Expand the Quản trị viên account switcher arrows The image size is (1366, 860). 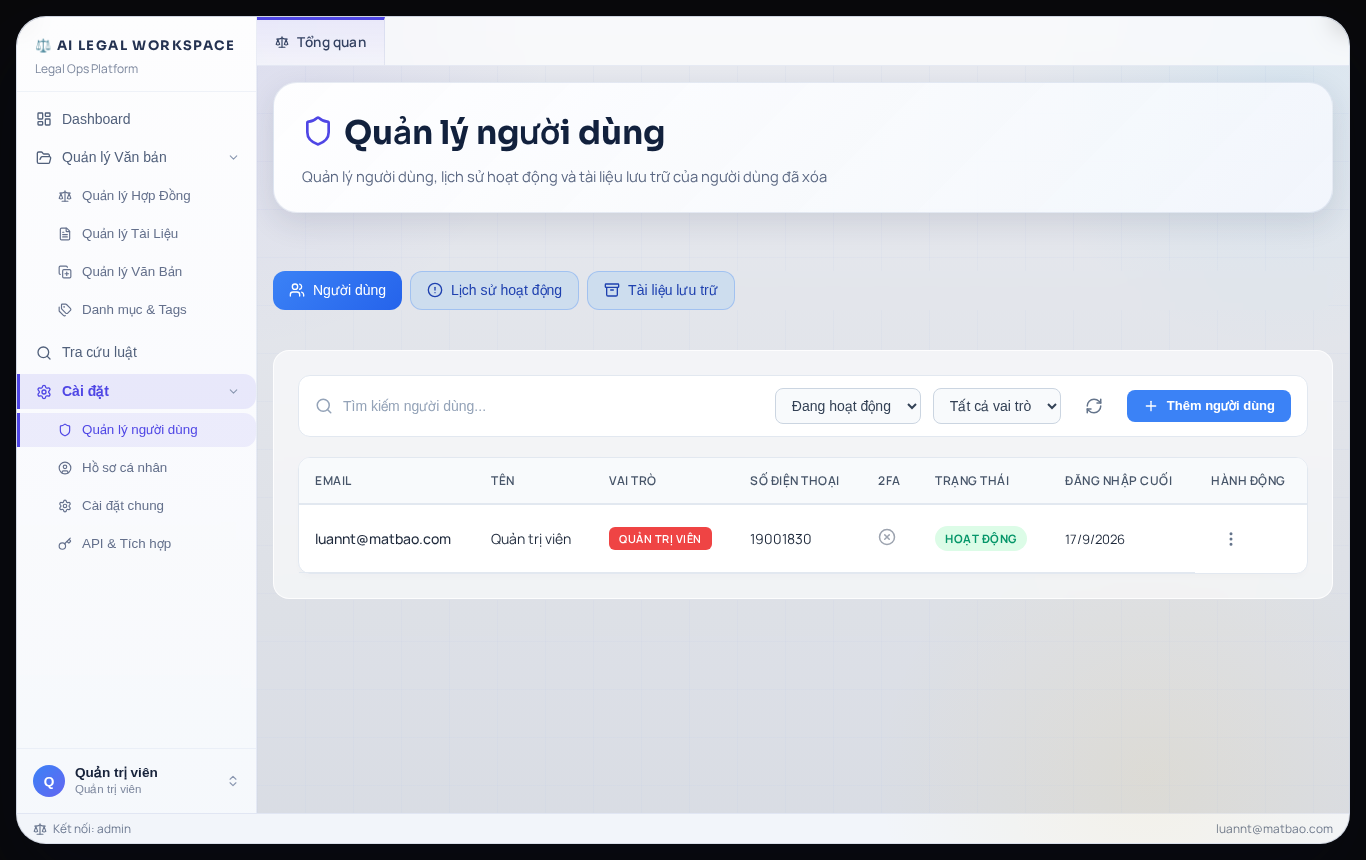point(233,781)
